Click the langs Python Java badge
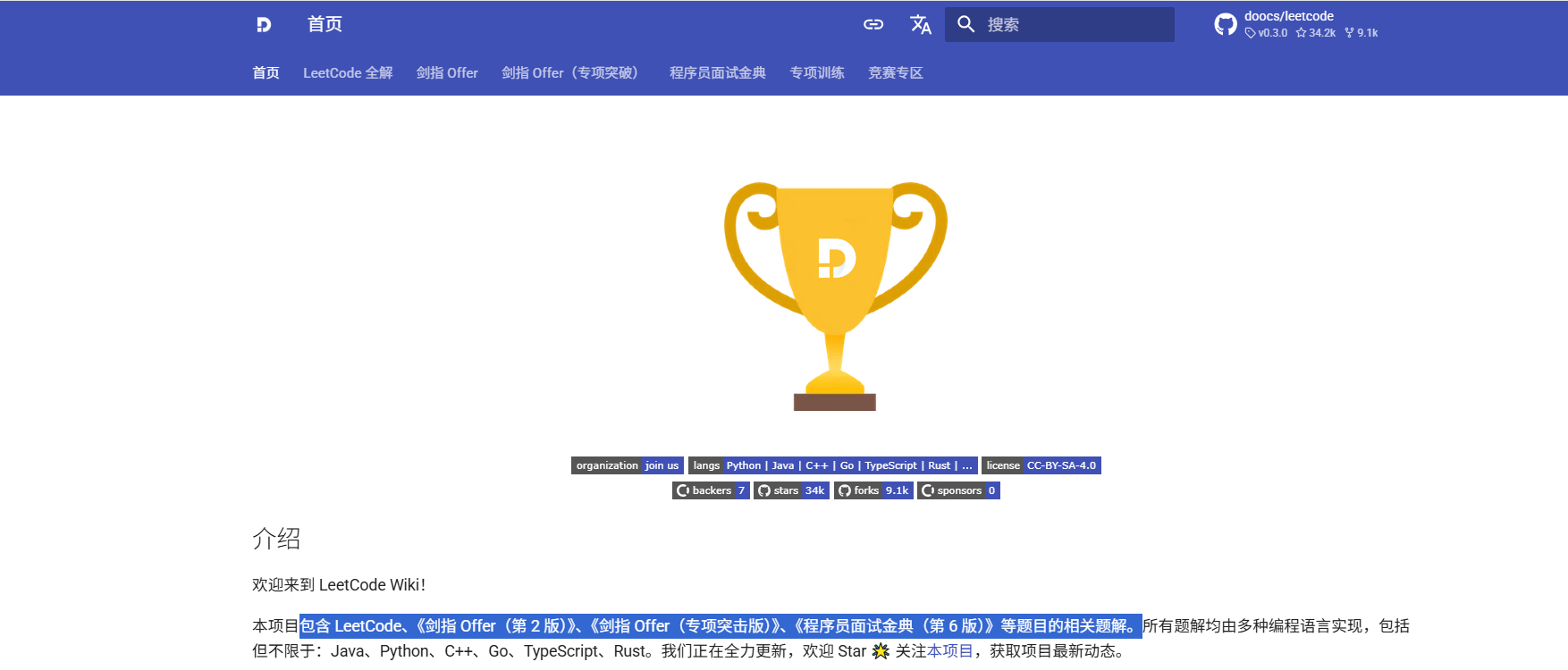Image resolution: width=1568 pixels, height=670 pixels. pos(833,465)
